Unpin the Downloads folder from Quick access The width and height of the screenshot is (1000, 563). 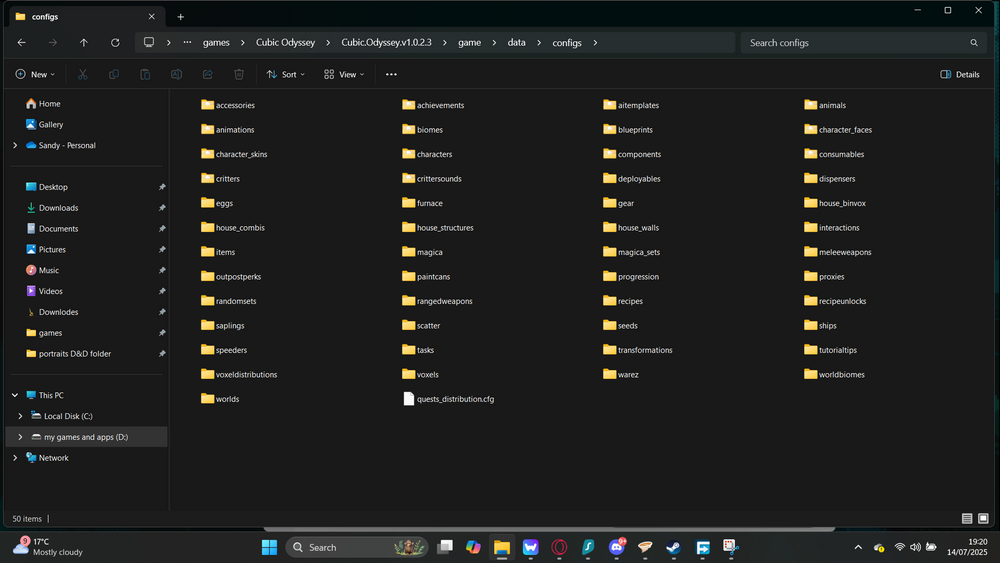click(162, 208)
